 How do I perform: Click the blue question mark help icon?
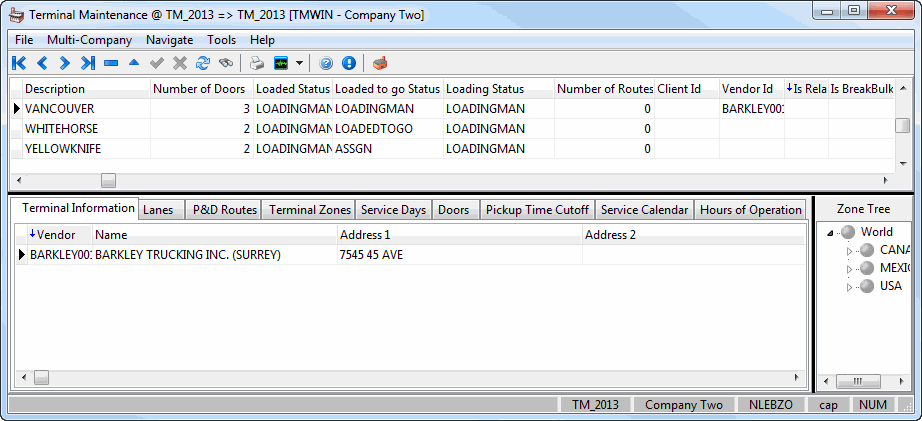(326, 63)
